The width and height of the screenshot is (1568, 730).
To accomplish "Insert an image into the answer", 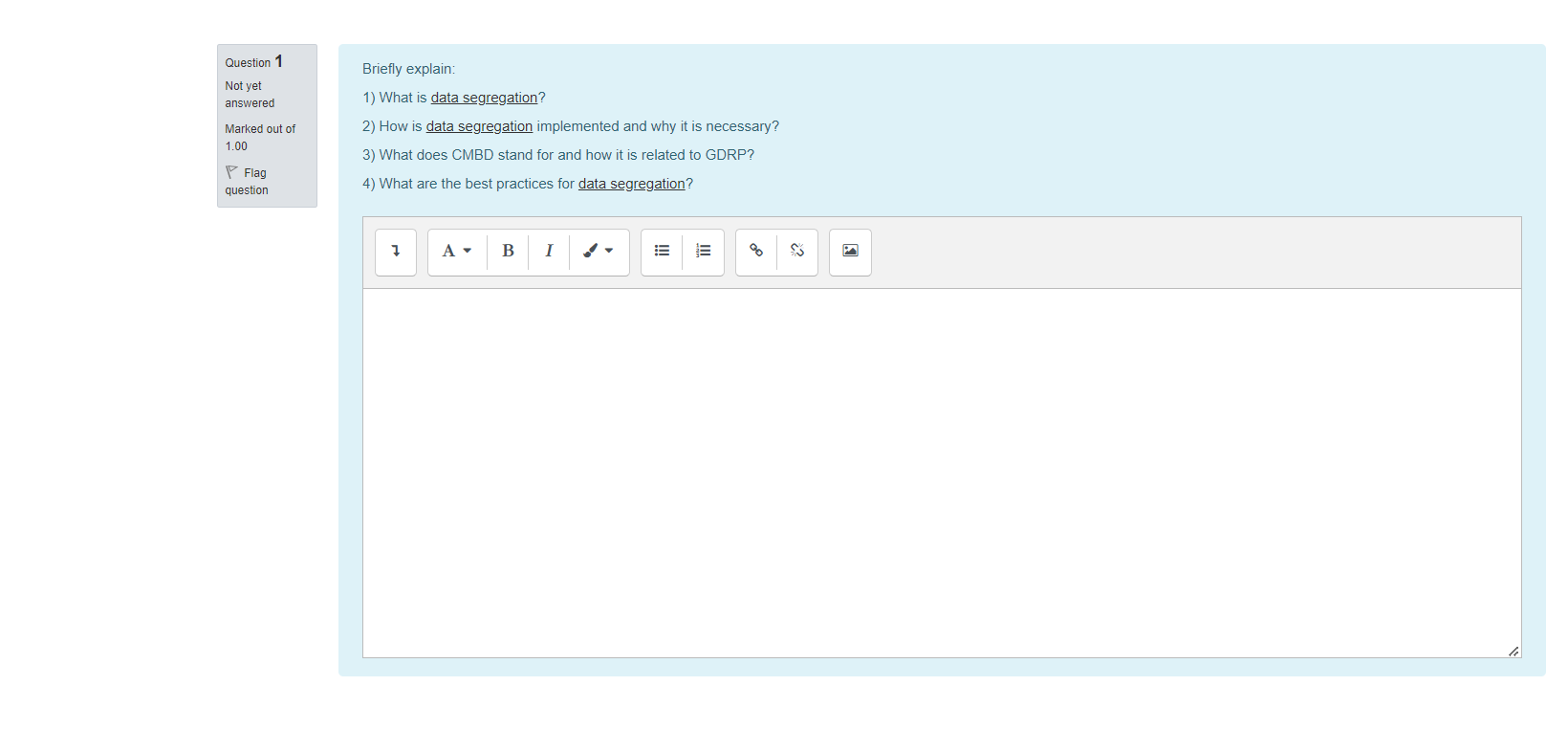I will [850, 252].
